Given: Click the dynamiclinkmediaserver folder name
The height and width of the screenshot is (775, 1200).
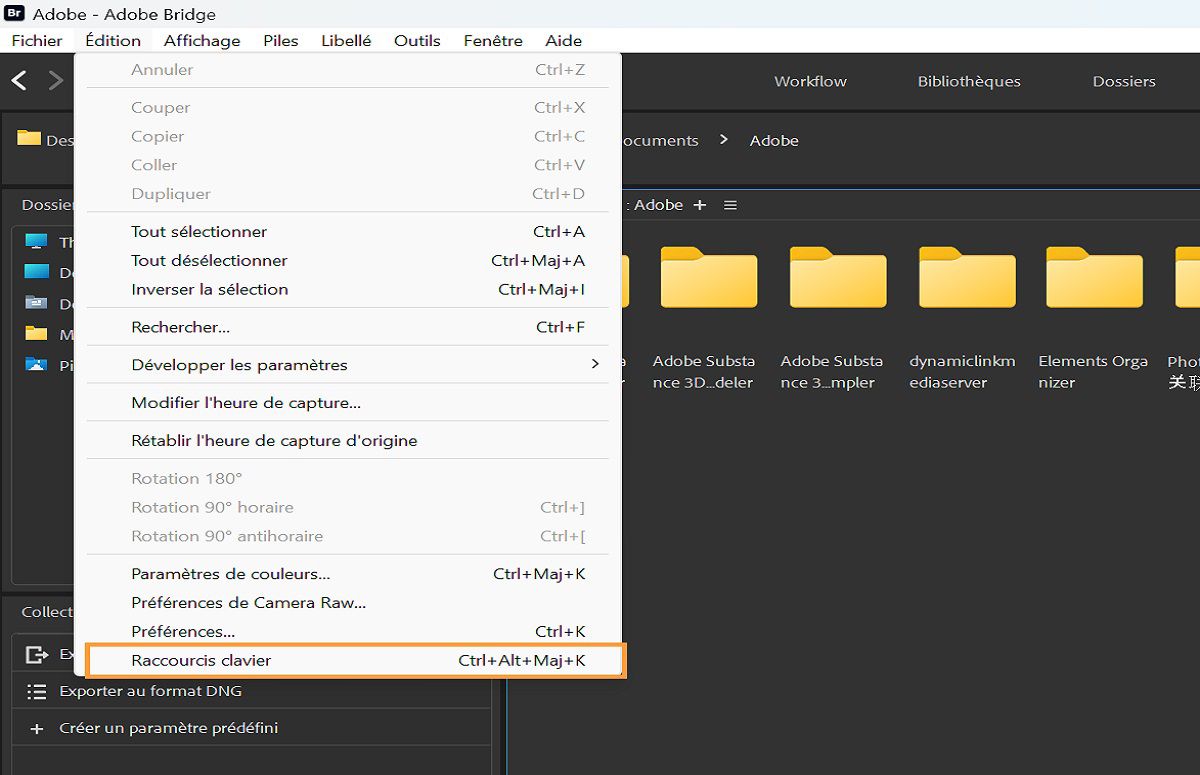Looking at the screenshot, I should (962, 372).
